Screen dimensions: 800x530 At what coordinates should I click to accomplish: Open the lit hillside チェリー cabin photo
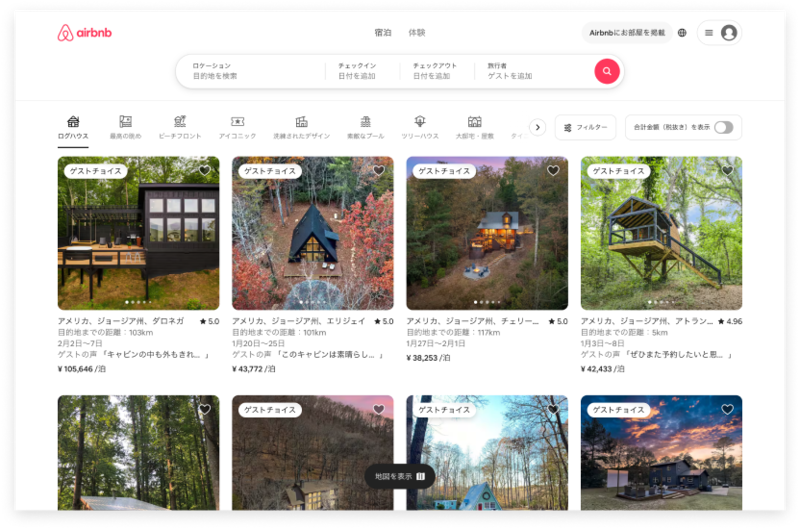487,233
